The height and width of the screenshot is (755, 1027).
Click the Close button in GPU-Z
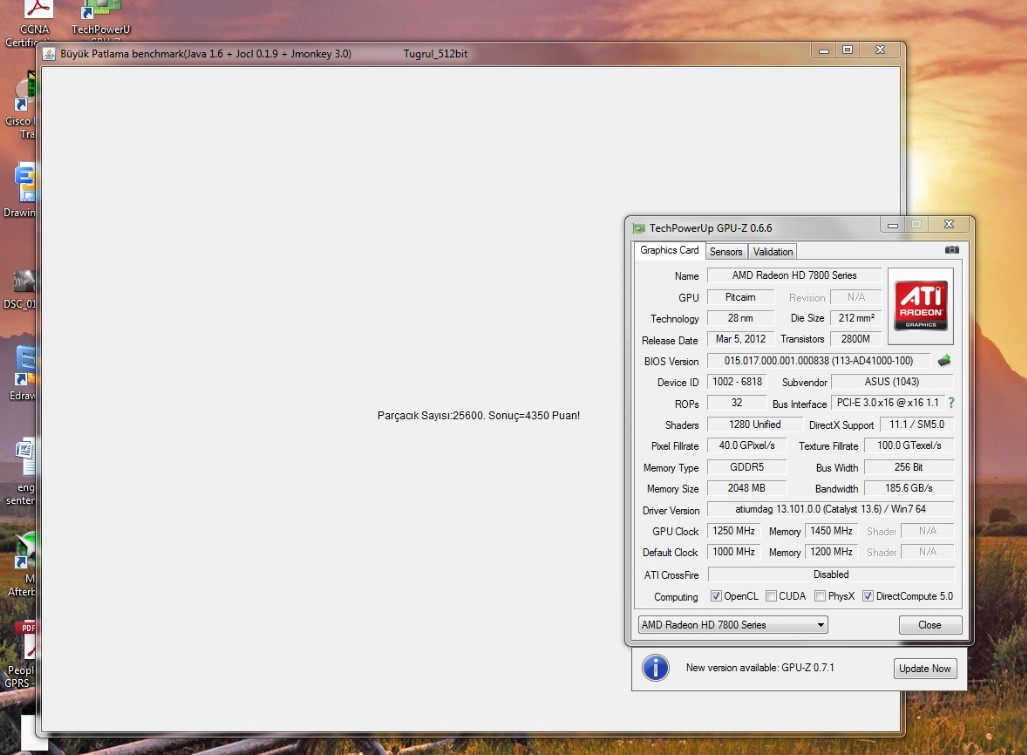point(930,625)
